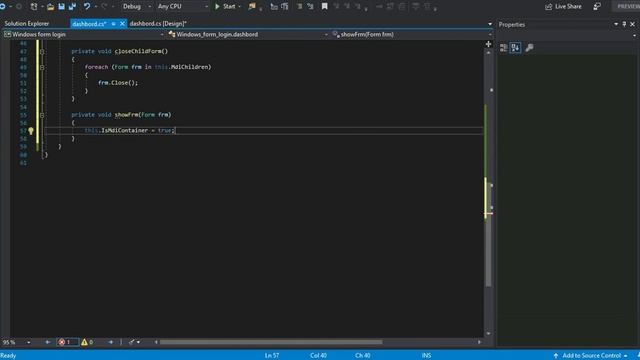Collapse the showFrm method

[42, 116]
